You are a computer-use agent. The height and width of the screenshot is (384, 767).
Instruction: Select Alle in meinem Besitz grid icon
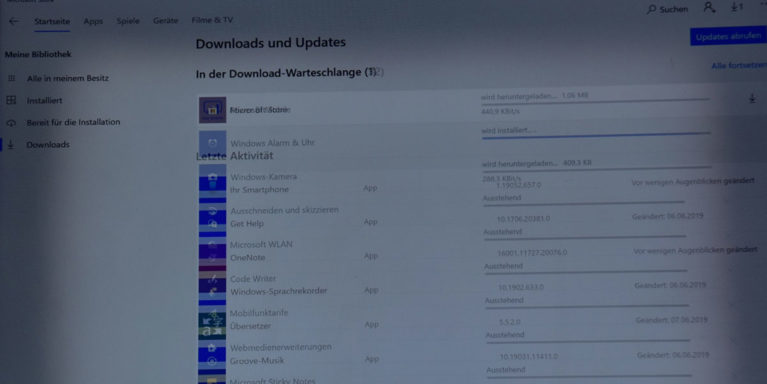tap(11, 78)
